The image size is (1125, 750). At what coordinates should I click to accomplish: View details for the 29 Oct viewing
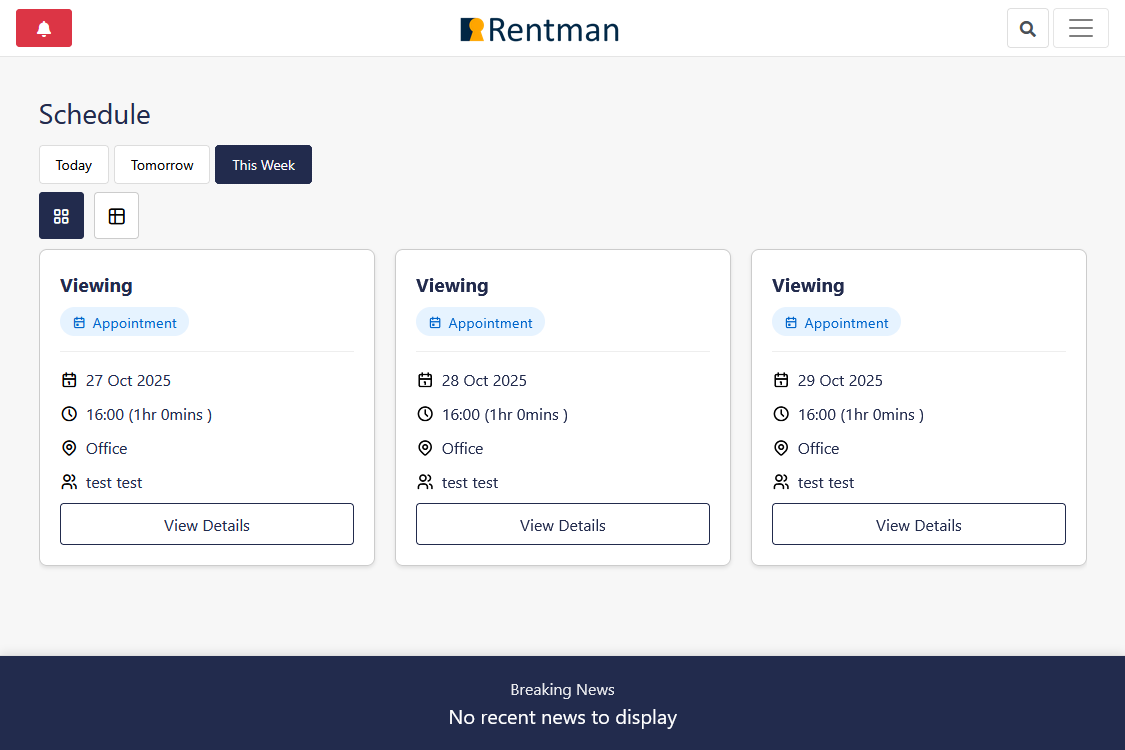918,523
